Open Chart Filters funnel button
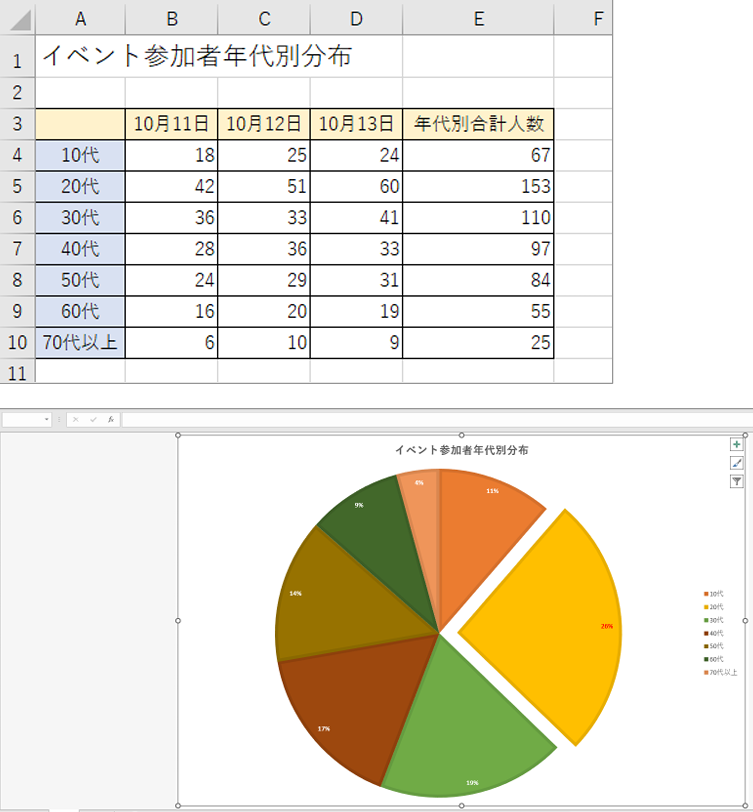The width and height of the screenshot is (753, 812). (x=737, y=481)
